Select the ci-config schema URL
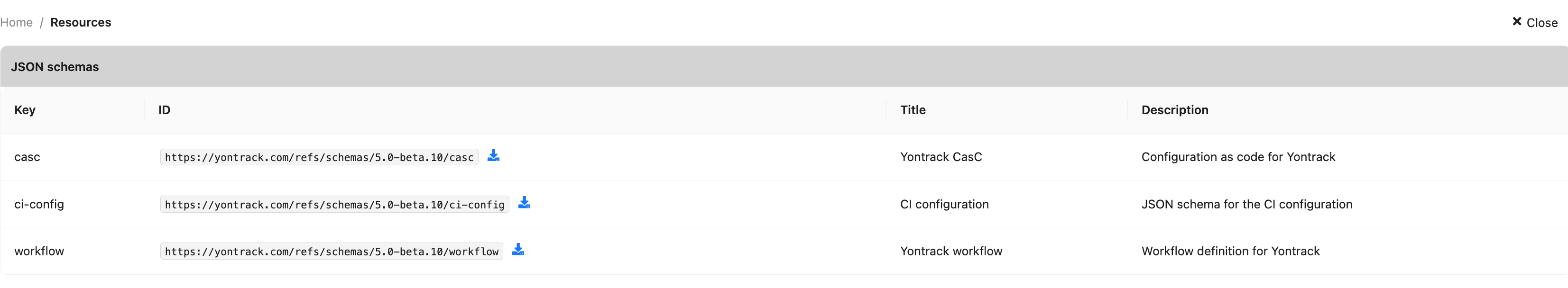The height and width of the screenshot is (288, 1568). [x=334, y=205]
